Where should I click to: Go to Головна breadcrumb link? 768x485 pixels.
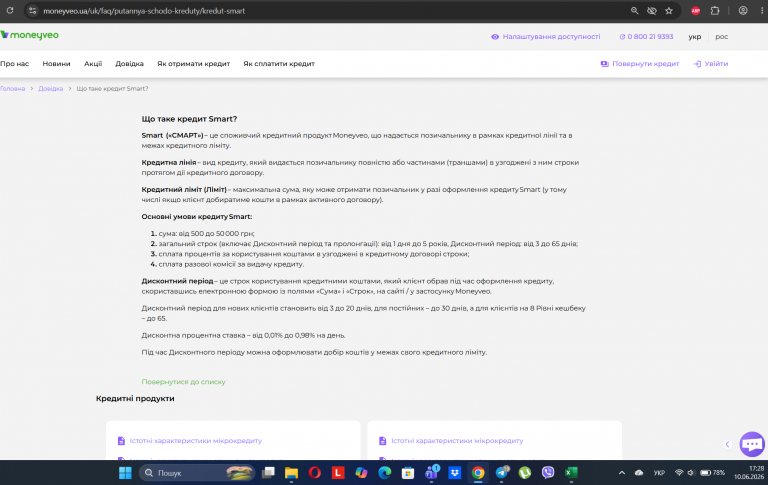(12, 89)
